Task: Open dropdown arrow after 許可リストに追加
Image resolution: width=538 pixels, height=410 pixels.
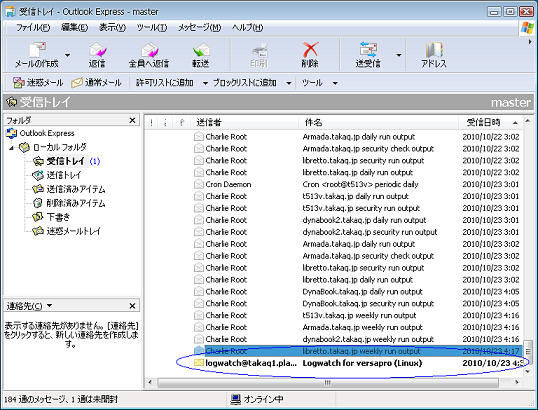Action: point(205,83)
